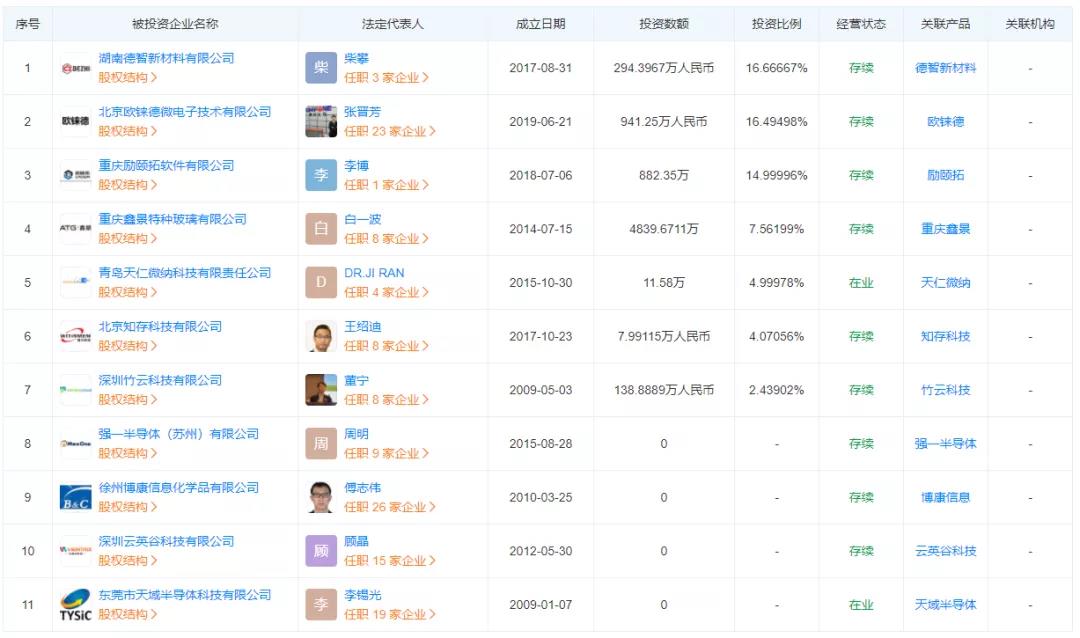
Task: Open company link 重庆励颐拓软件有限公司
Action: pos(166,166)
